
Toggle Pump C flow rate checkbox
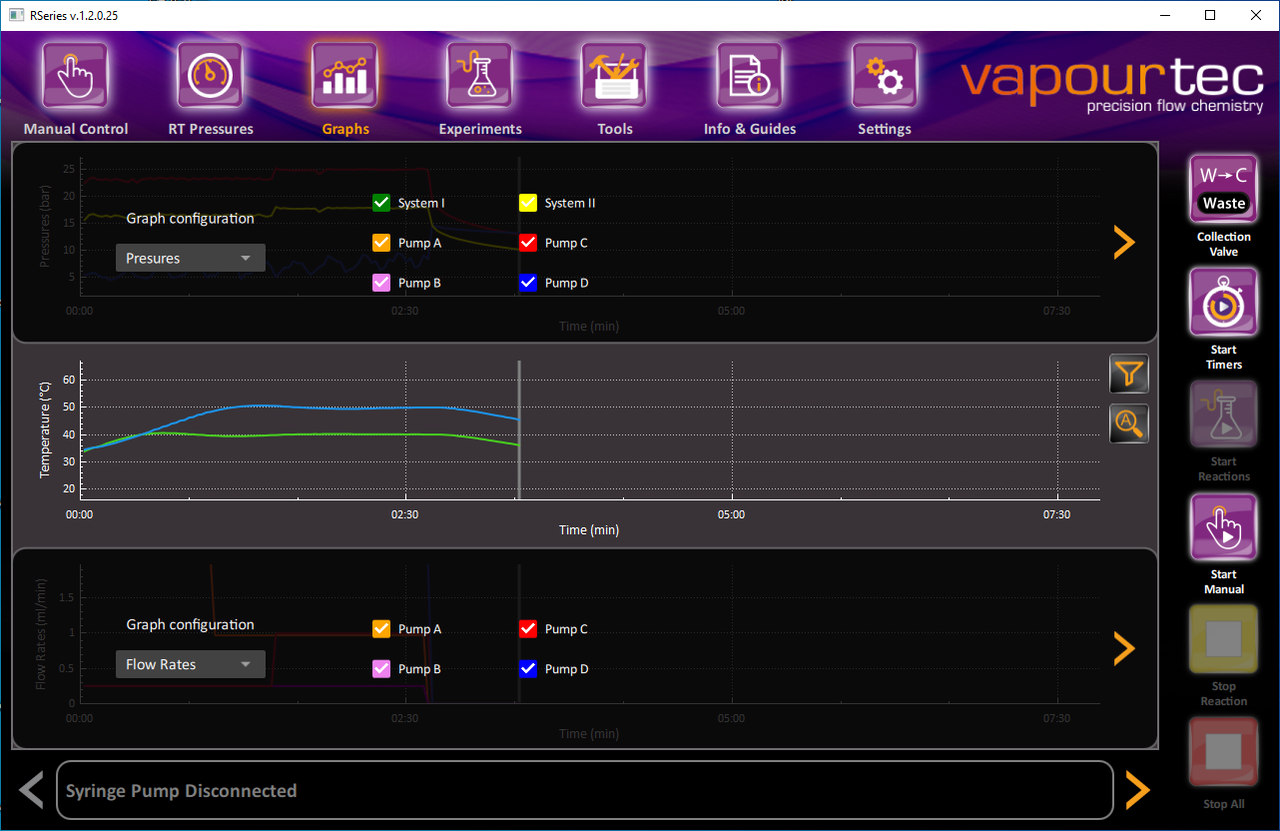click(x=528, y=629)
